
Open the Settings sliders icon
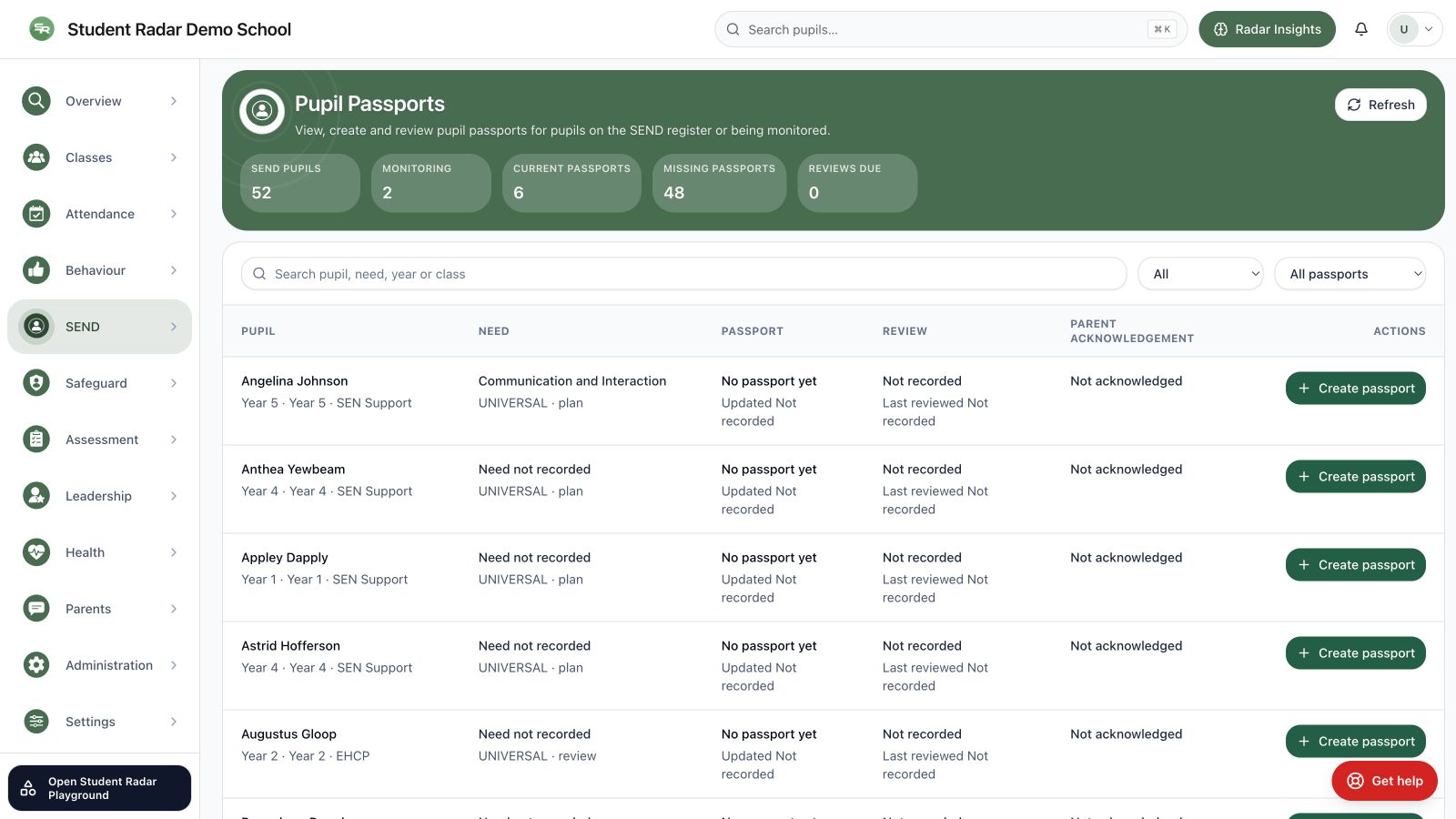coord(36,722)
